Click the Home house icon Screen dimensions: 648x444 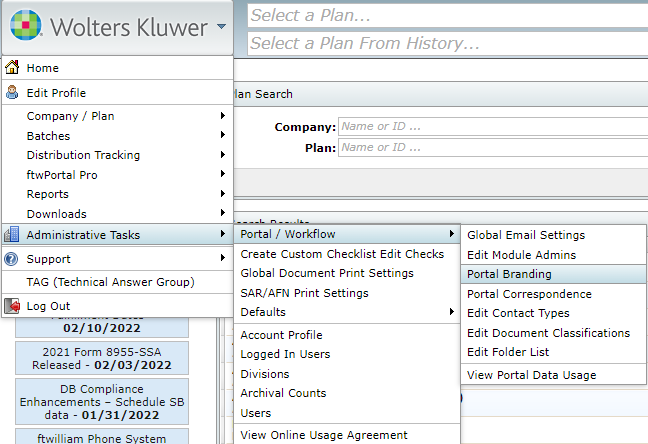(x=12, y=67)
